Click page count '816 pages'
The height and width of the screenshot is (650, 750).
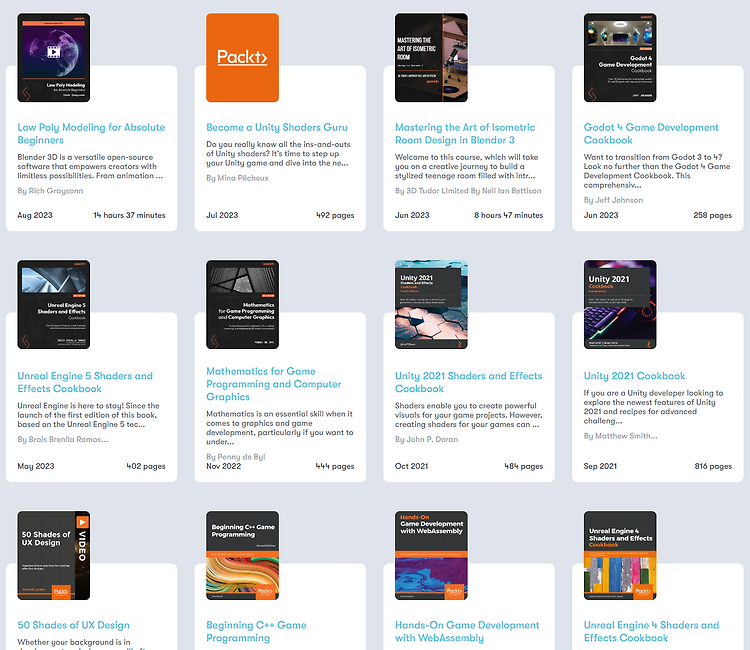pos(713,466)
